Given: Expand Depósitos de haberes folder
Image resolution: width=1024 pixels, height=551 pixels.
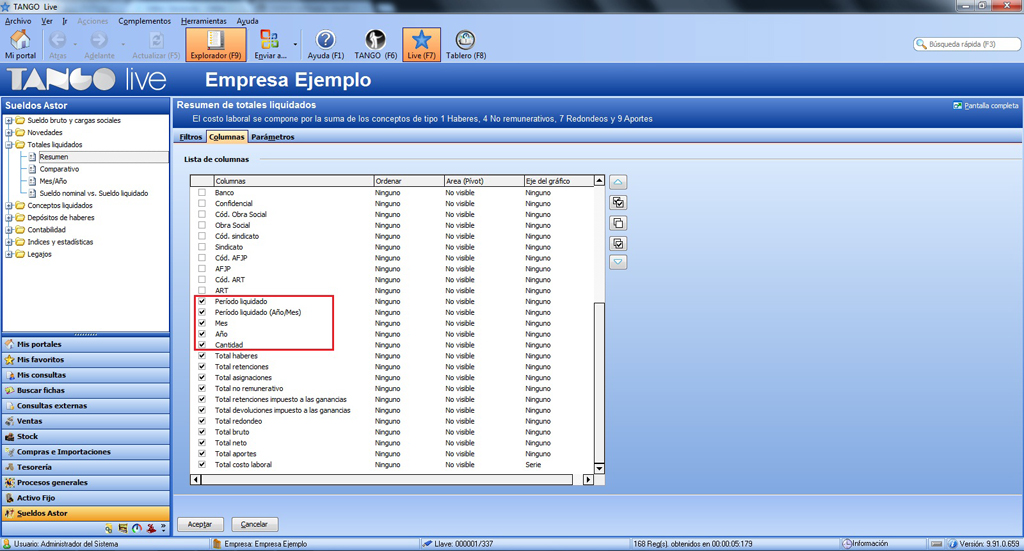Looking at the screenshot, I should [x=8, y=217].
